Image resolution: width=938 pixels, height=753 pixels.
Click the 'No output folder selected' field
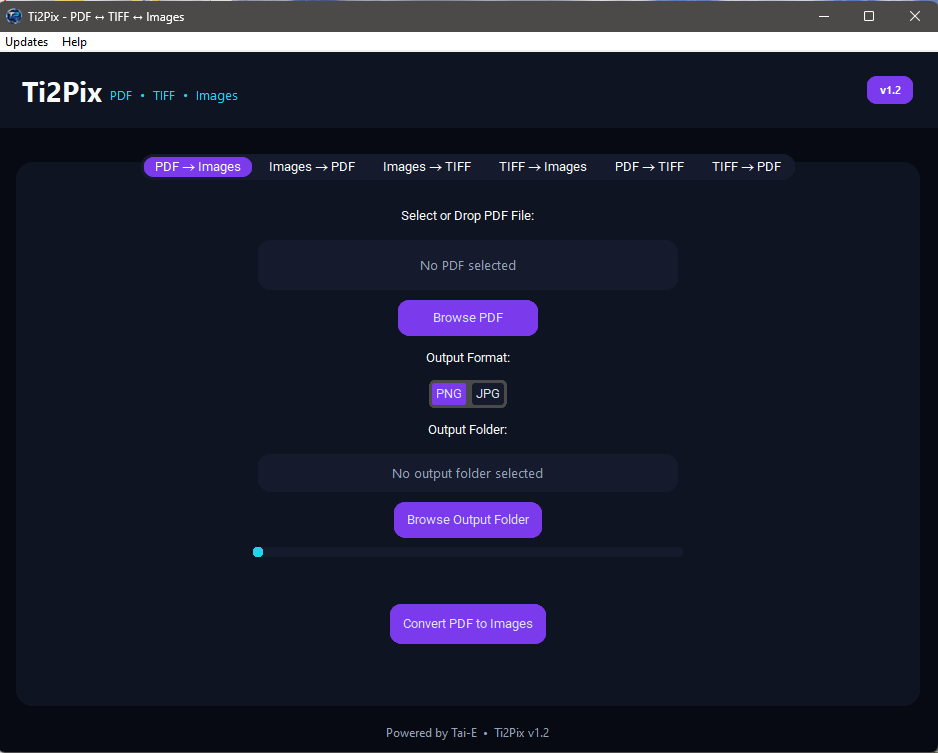tap(468, 473)
